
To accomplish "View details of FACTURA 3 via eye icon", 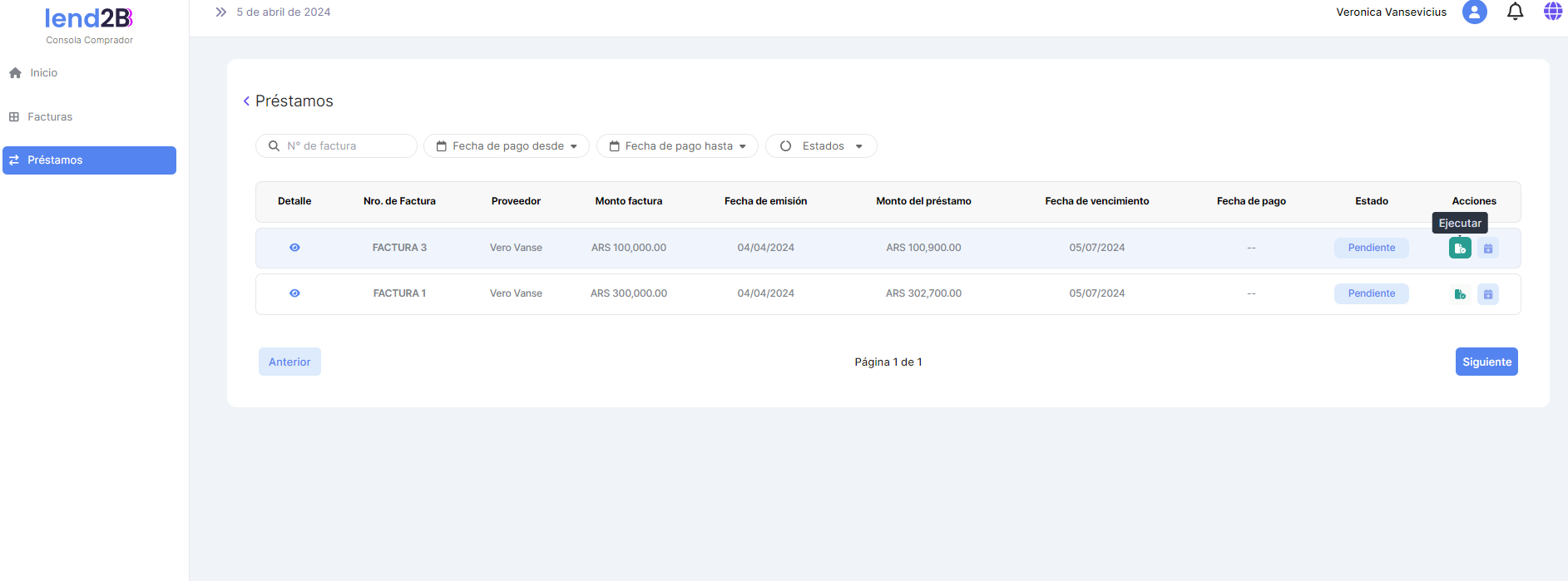I will click(294, 248).
